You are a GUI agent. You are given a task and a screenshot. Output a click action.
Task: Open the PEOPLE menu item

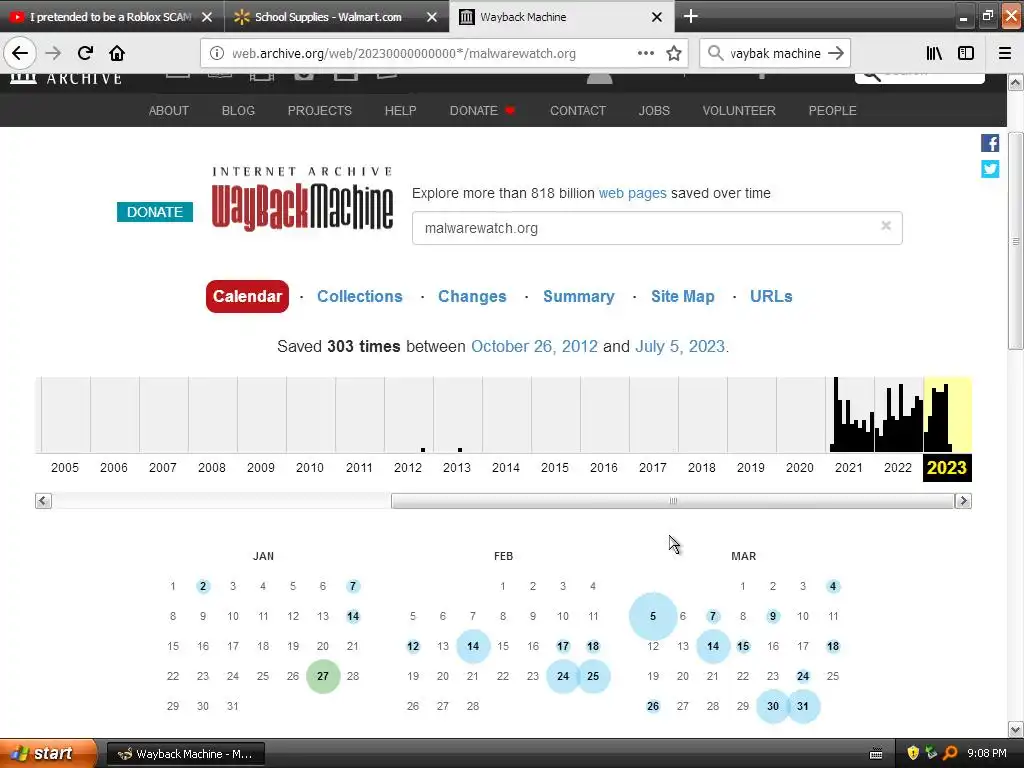[x=833, y=110]
